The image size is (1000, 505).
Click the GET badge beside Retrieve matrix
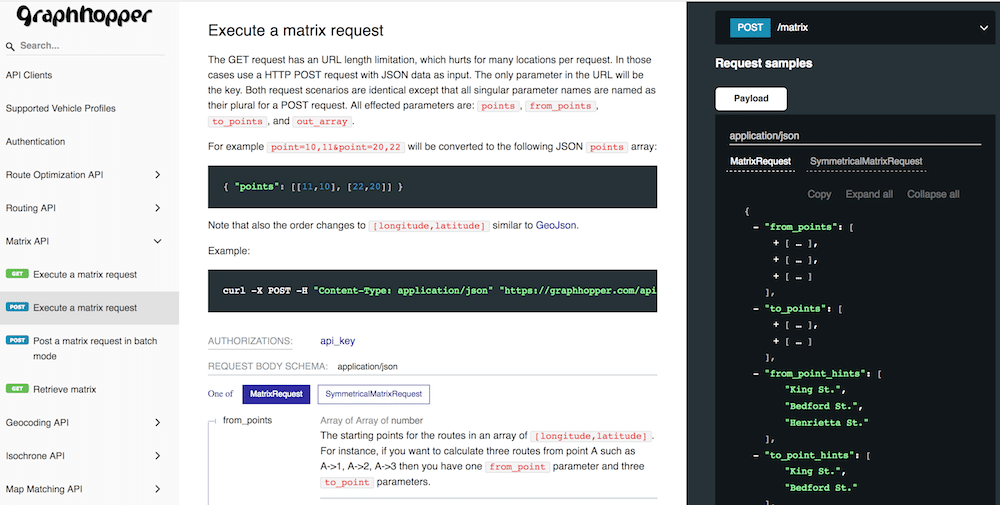coord(17,389)
